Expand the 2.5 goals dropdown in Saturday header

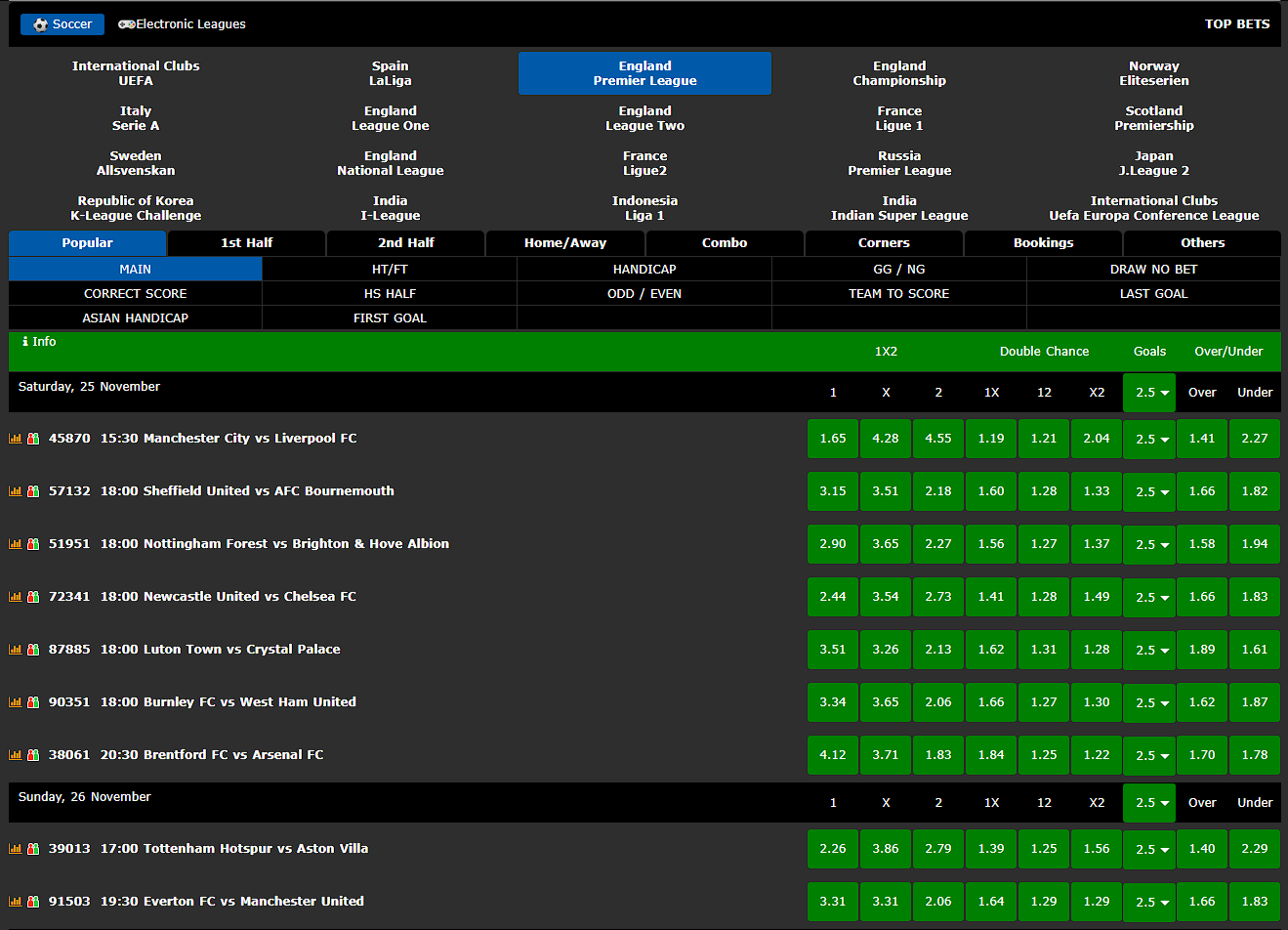(x=1149, y=393)
